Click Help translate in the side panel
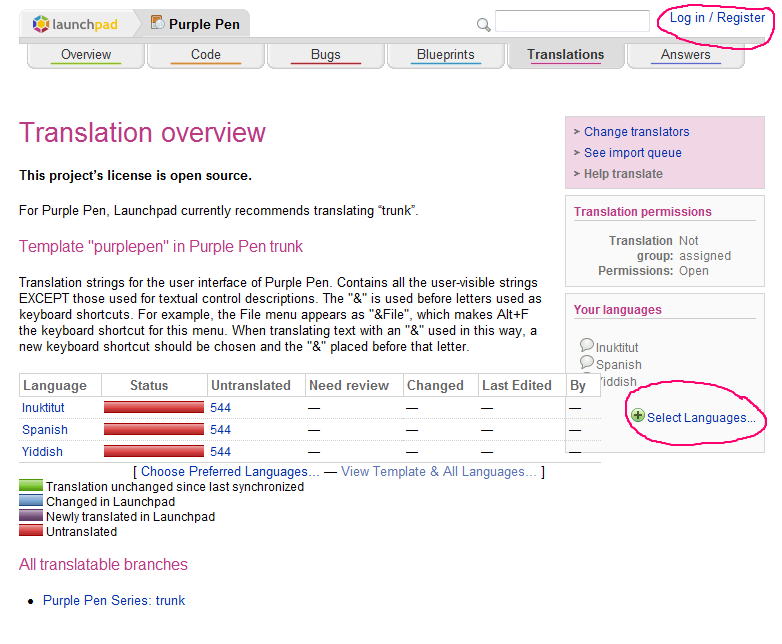Screen dimensions: 782x644 click(x=623, y=174)
